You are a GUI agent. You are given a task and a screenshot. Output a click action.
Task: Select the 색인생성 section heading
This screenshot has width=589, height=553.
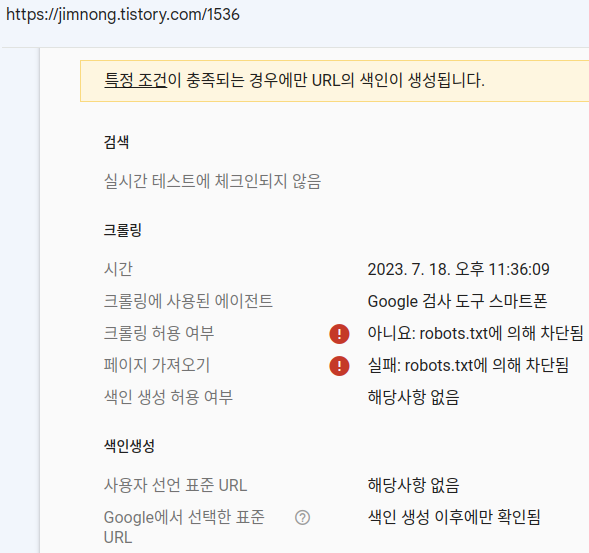coord(129,446)
